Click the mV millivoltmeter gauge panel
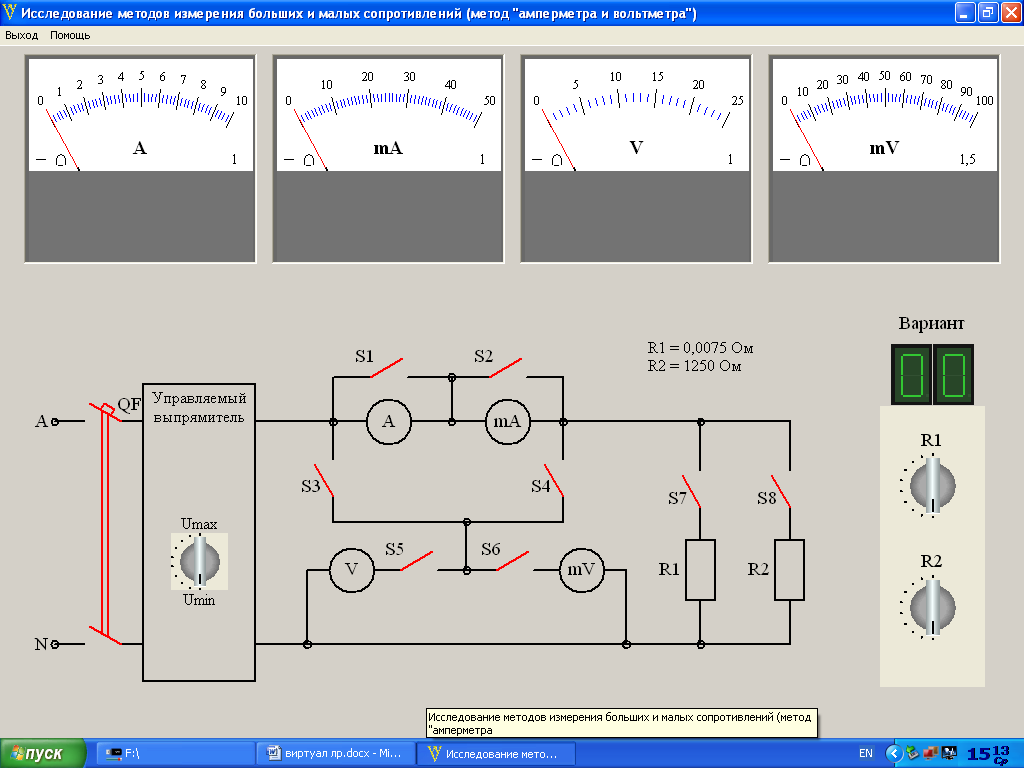Screen dimensions: 1024x768 tap(884, 159)
